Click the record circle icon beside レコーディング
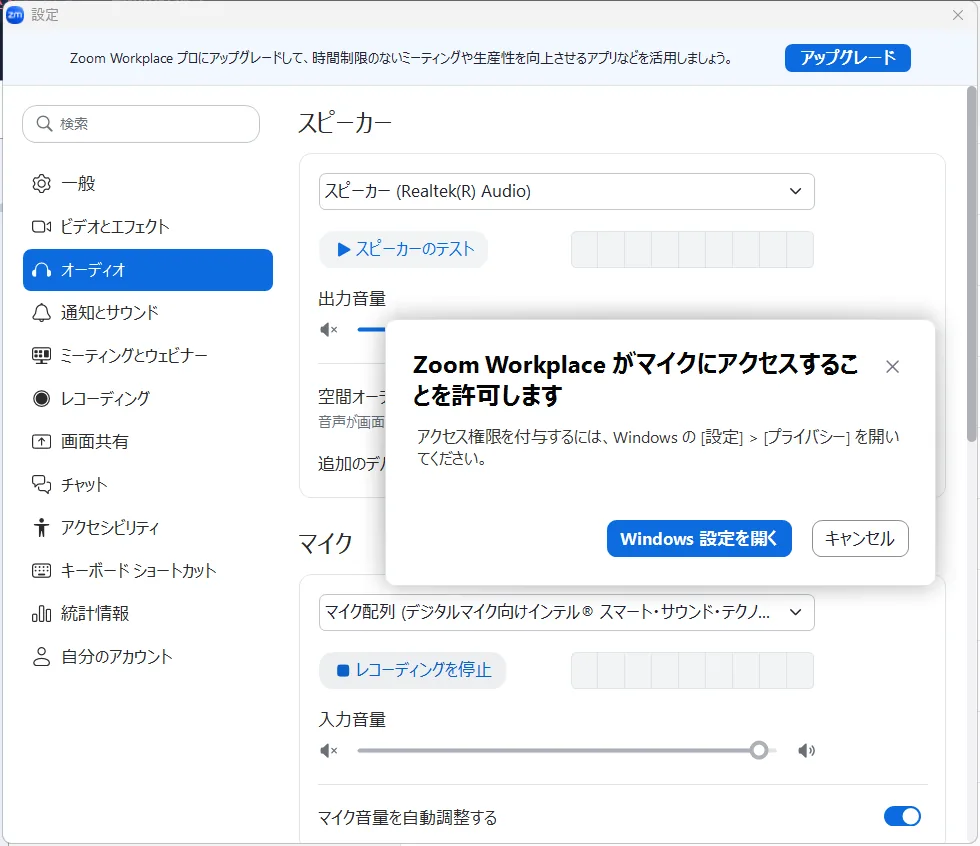This screenshot has height=846, width=980. pos(41,399)
